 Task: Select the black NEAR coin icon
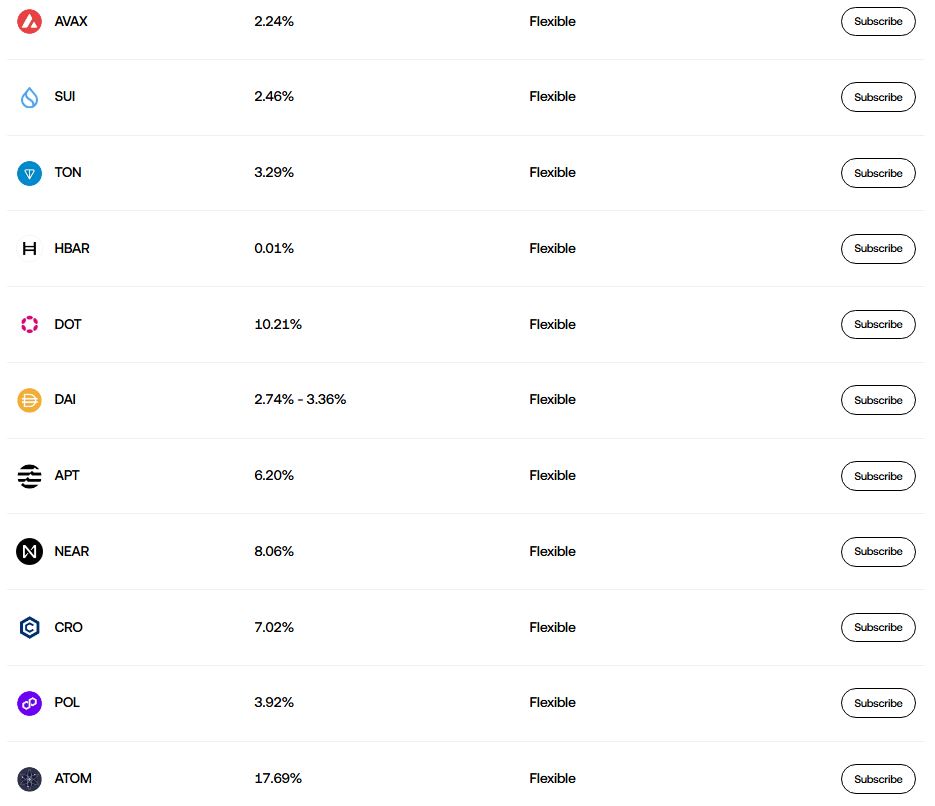click(x=29, y=551)
